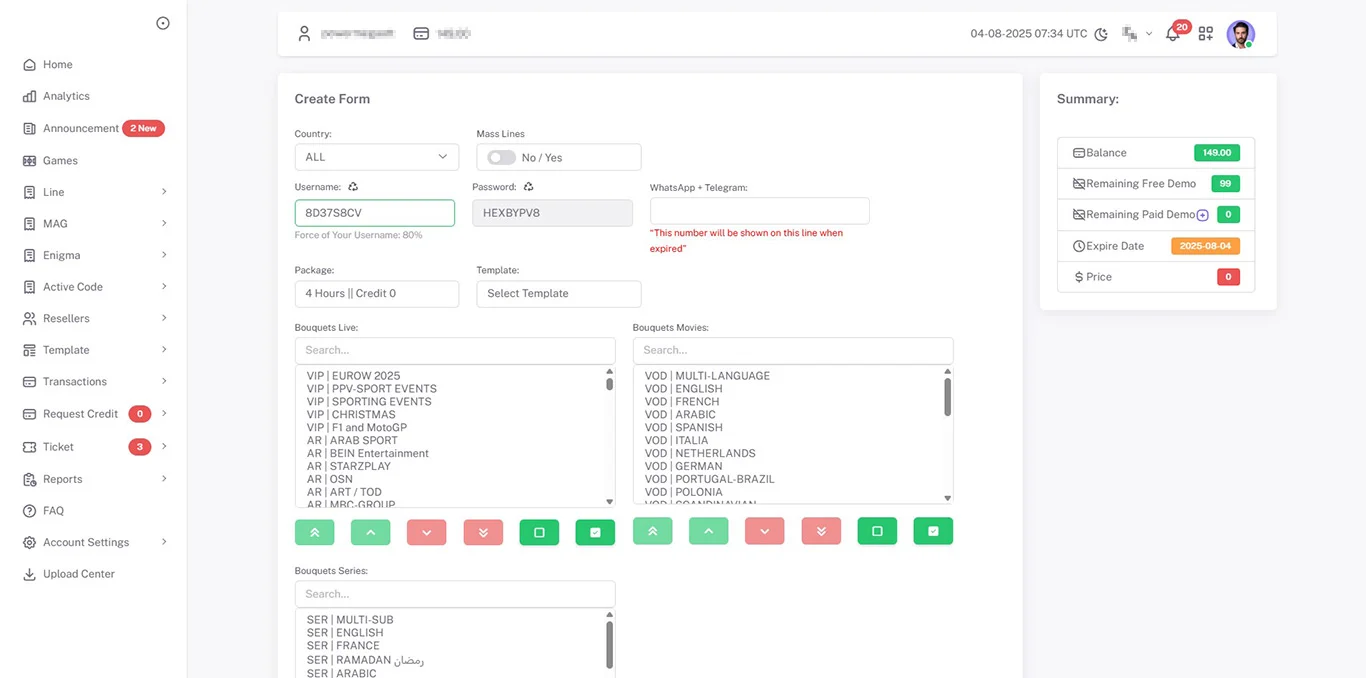
Task: Select VIP | PPV-SPORT EVENTS in the live list
Action: [x=371, y=389]
